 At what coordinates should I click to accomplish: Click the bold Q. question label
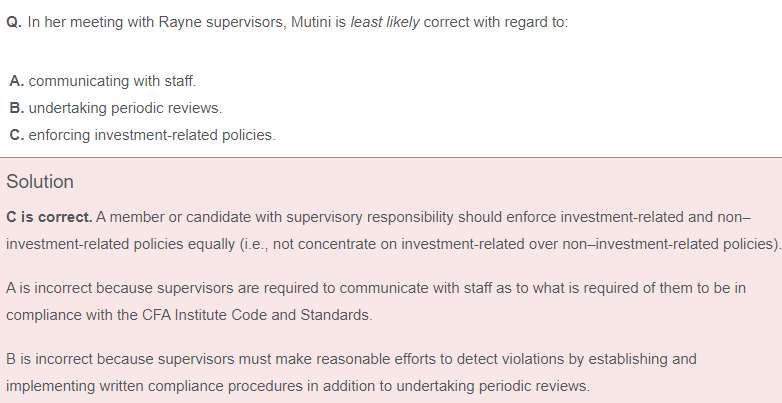pyautogui.click(x=14, y=22)
